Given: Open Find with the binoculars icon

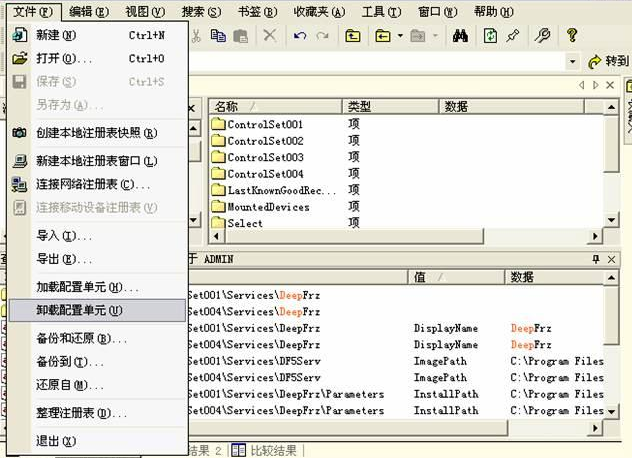Looking at the screenshot, I should point(460,36).
